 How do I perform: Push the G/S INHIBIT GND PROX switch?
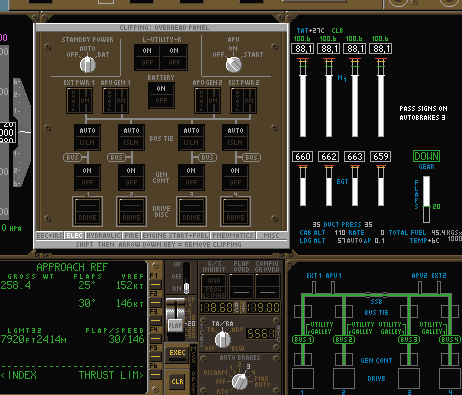(x=214, y=286)
